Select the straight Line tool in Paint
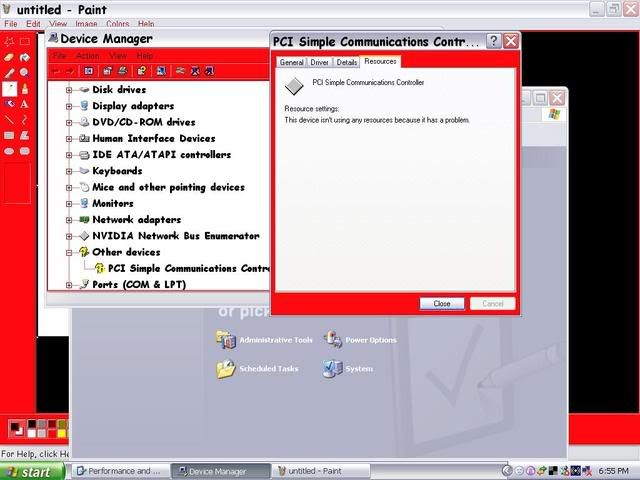Viewport: 640px width, 480px height. 9,120
